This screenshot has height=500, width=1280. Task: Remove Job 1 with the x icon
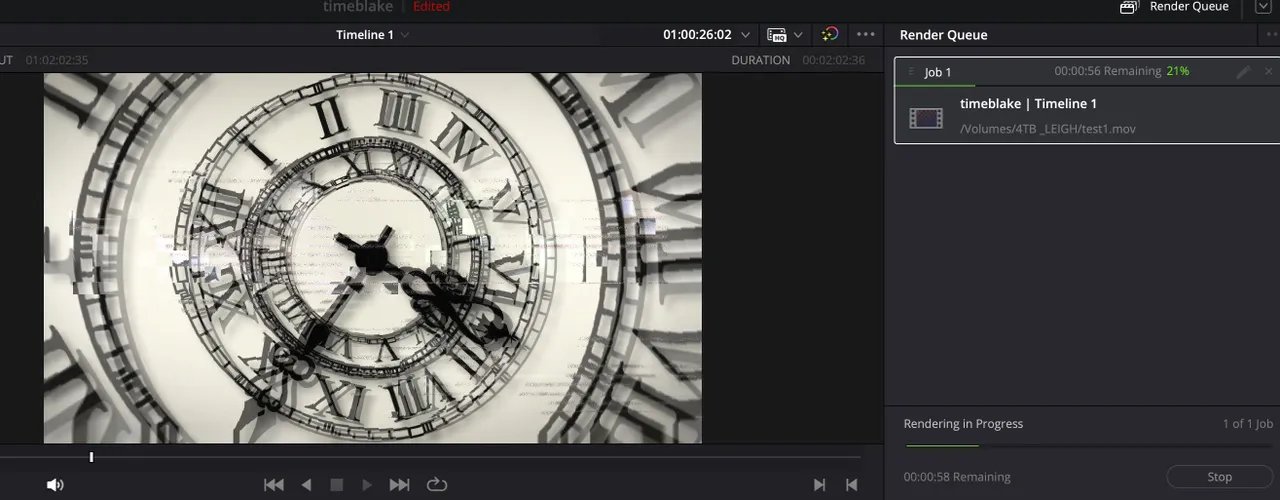click(1268, 72)
